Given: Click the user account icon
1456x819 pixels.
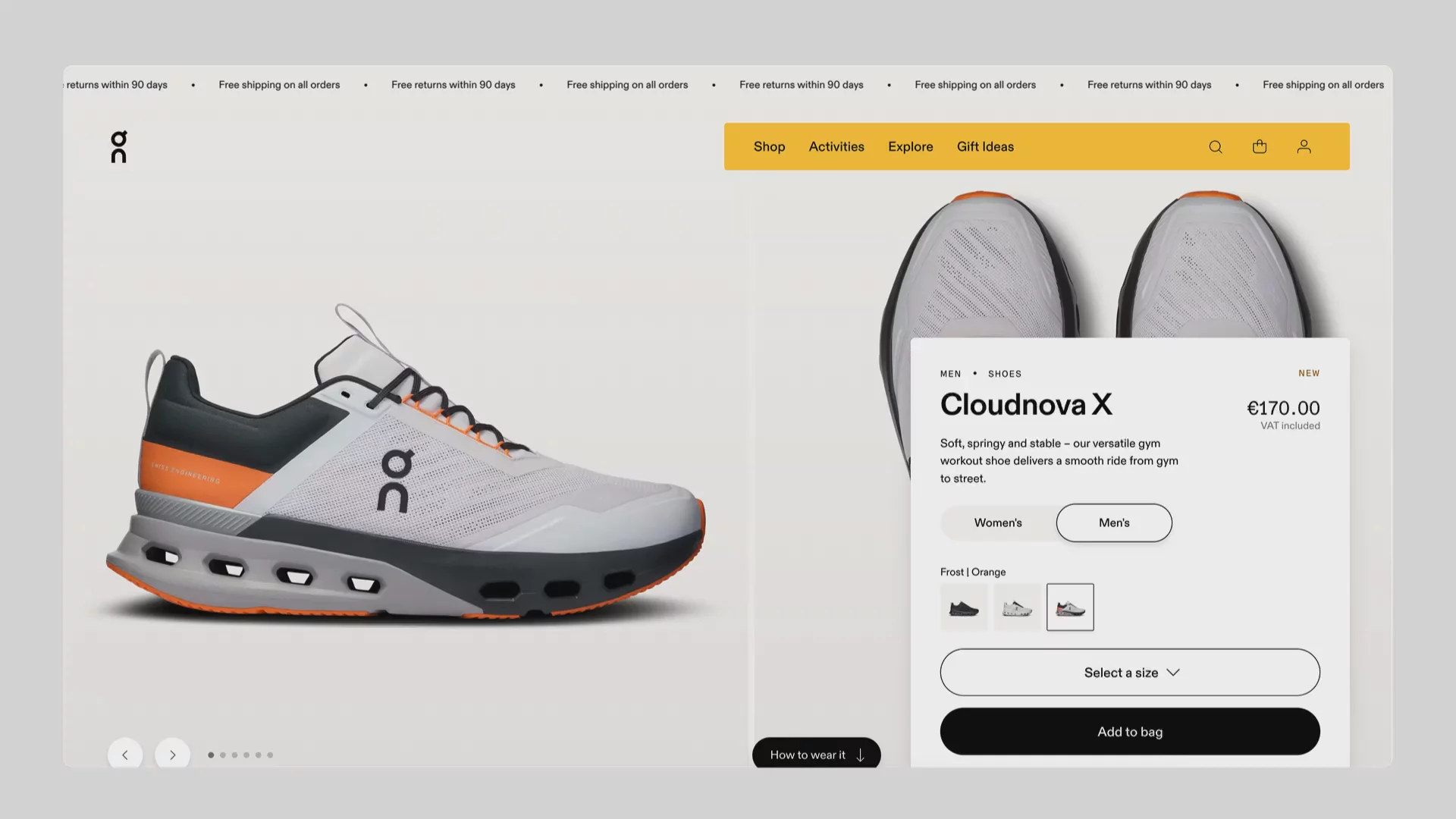Looking at the screenshot, I should click(x=1304, y=147).
